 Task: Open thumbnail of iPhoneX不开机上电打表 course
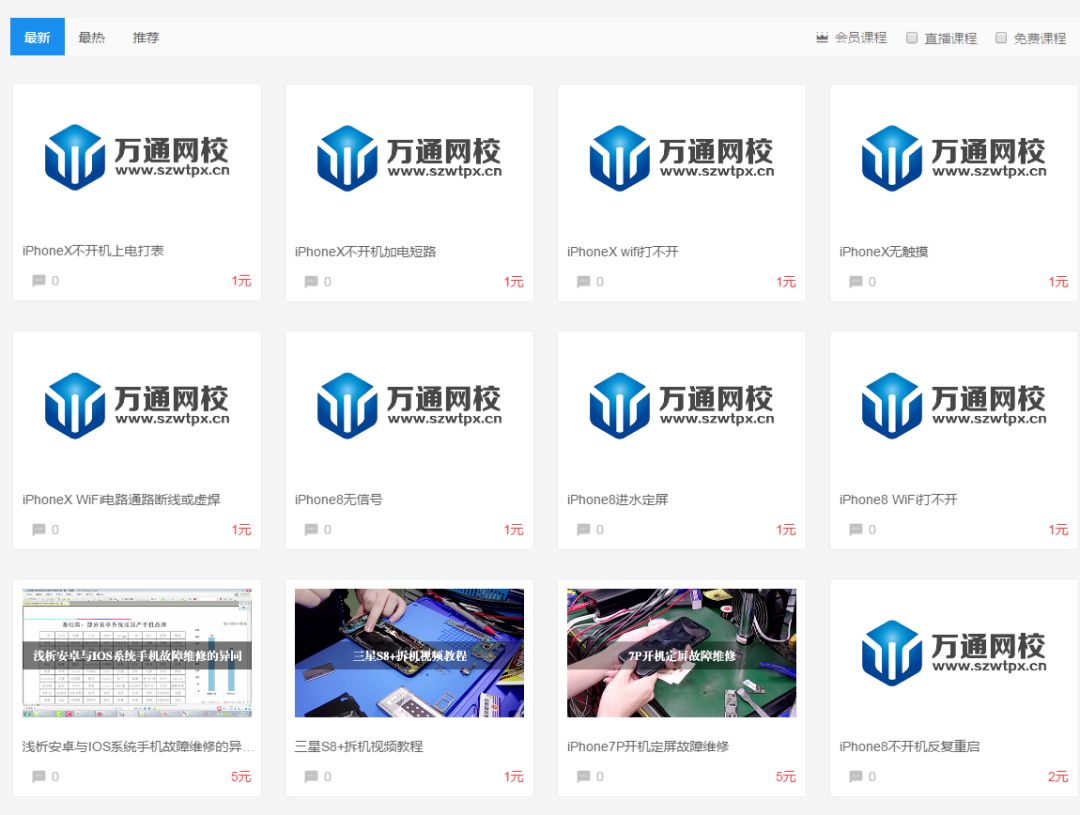pyautogui.click(x=137, y=158)
